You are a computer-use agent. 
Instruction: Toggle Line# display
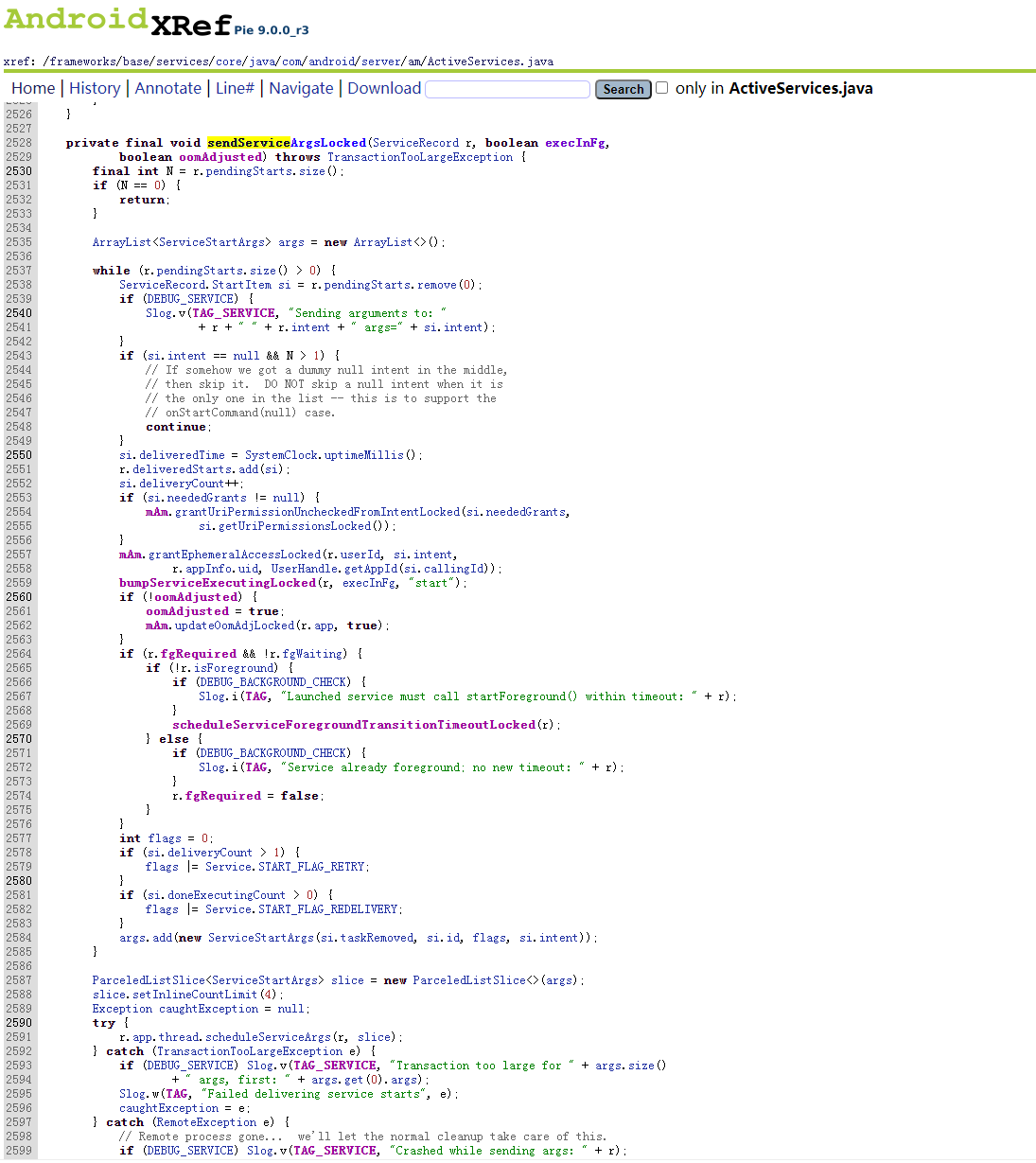(235, 88)
